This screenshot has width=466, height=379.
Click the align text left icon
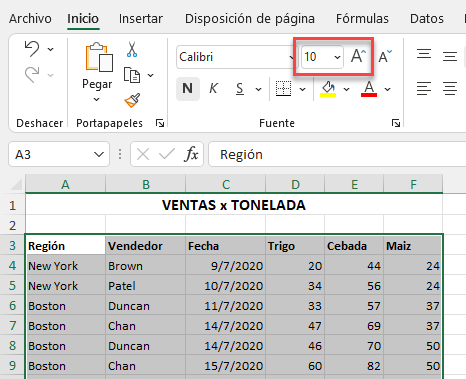point(424,89)
